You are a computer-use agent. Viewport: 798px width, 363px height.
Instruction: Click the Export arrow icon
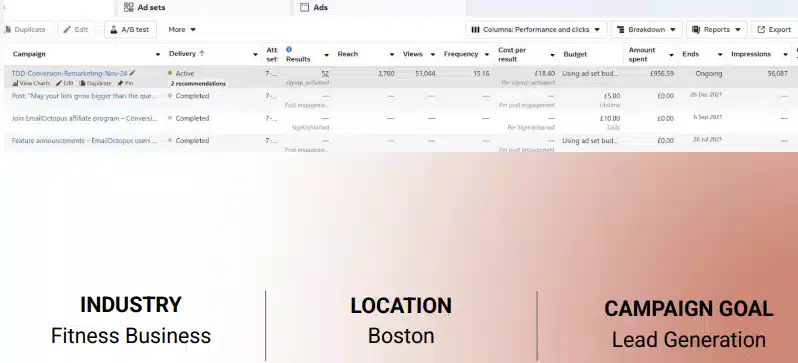click(761, 30)
